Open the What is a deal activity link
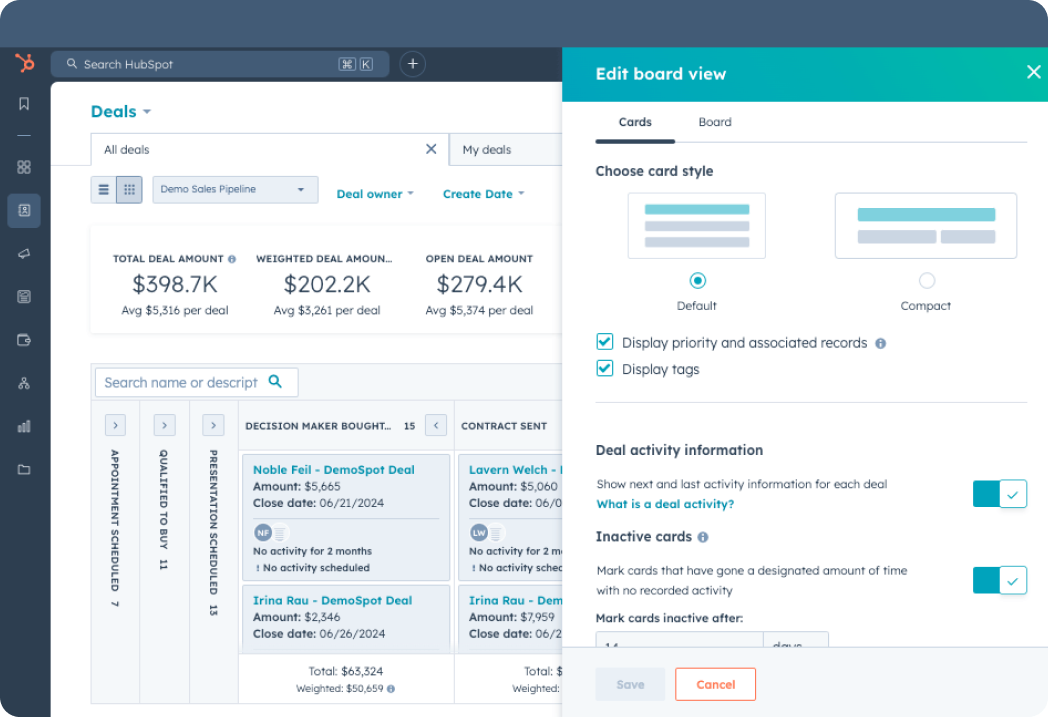 click(665, 504)
